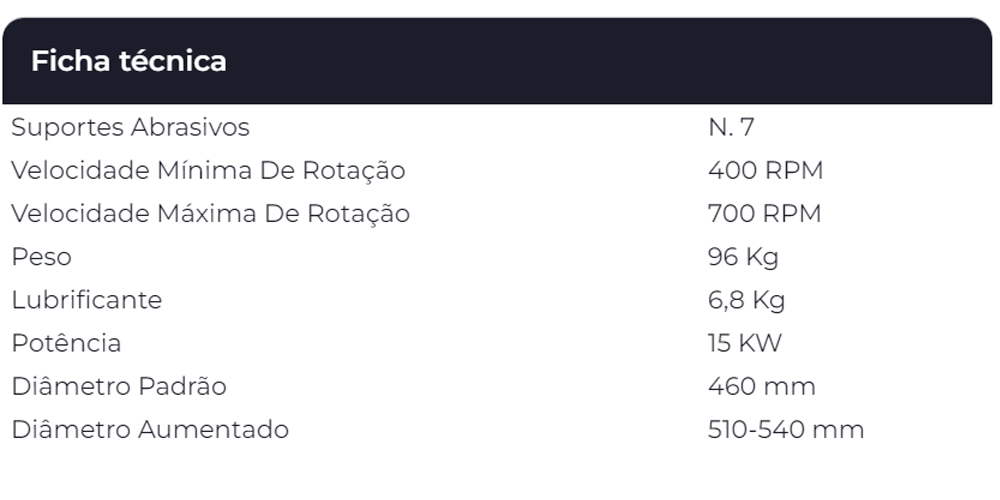Click the 510-540 mm value
The height and width of the screenshot is (500, 1000).
(x=785, y=430)
